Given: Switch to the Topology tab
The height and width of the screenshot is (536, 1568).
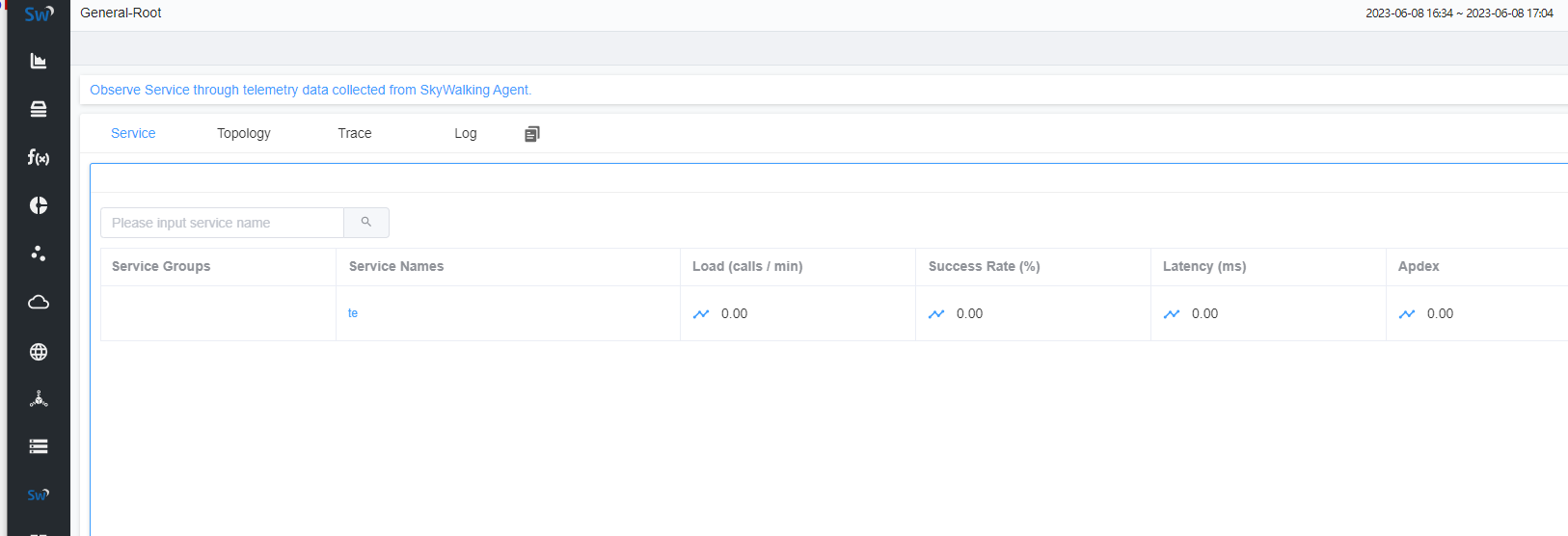Looking at the screenshot, I should click(x=244, y=133).
